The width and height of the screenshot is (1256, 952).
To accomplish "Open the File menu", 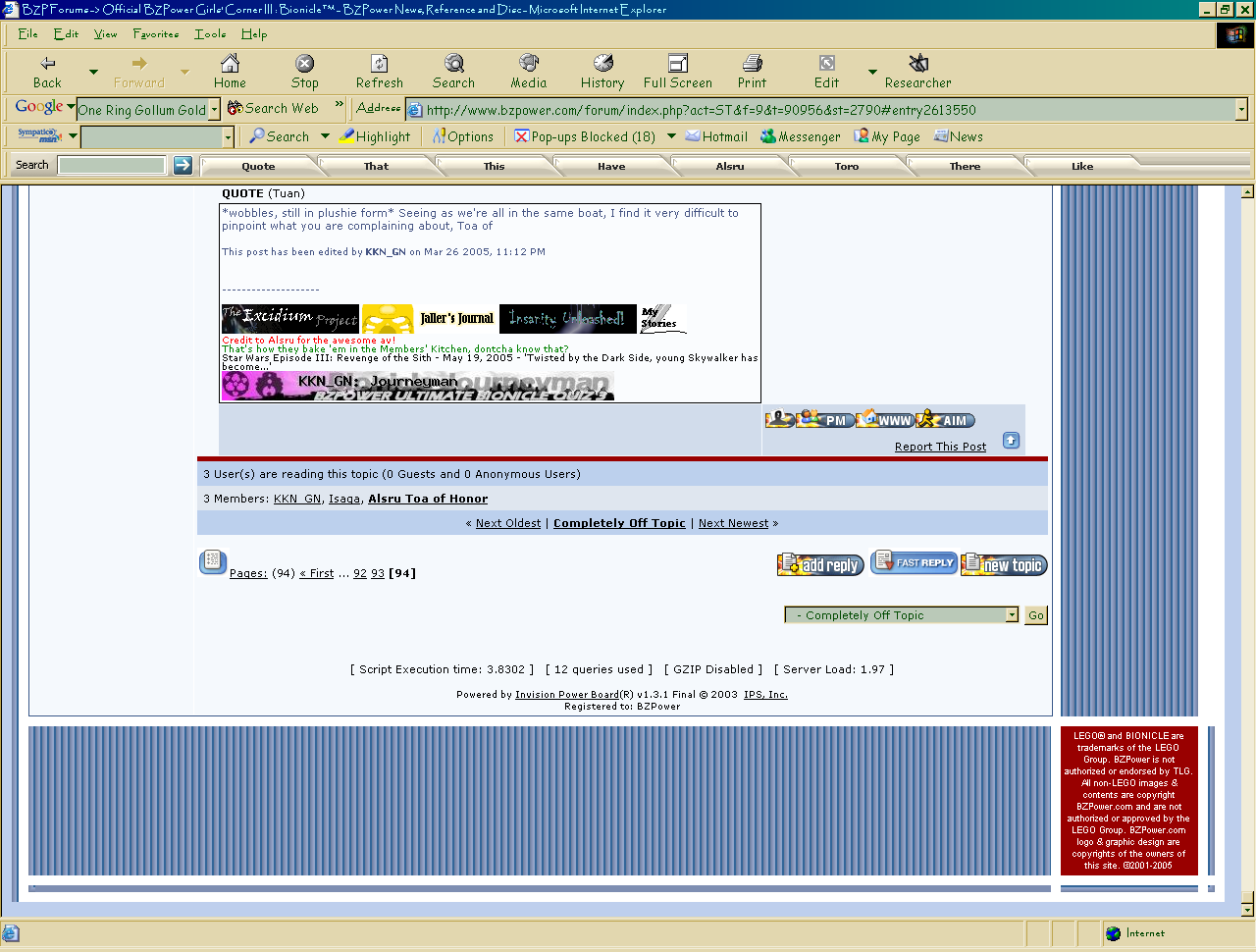I will click(27, 33).
